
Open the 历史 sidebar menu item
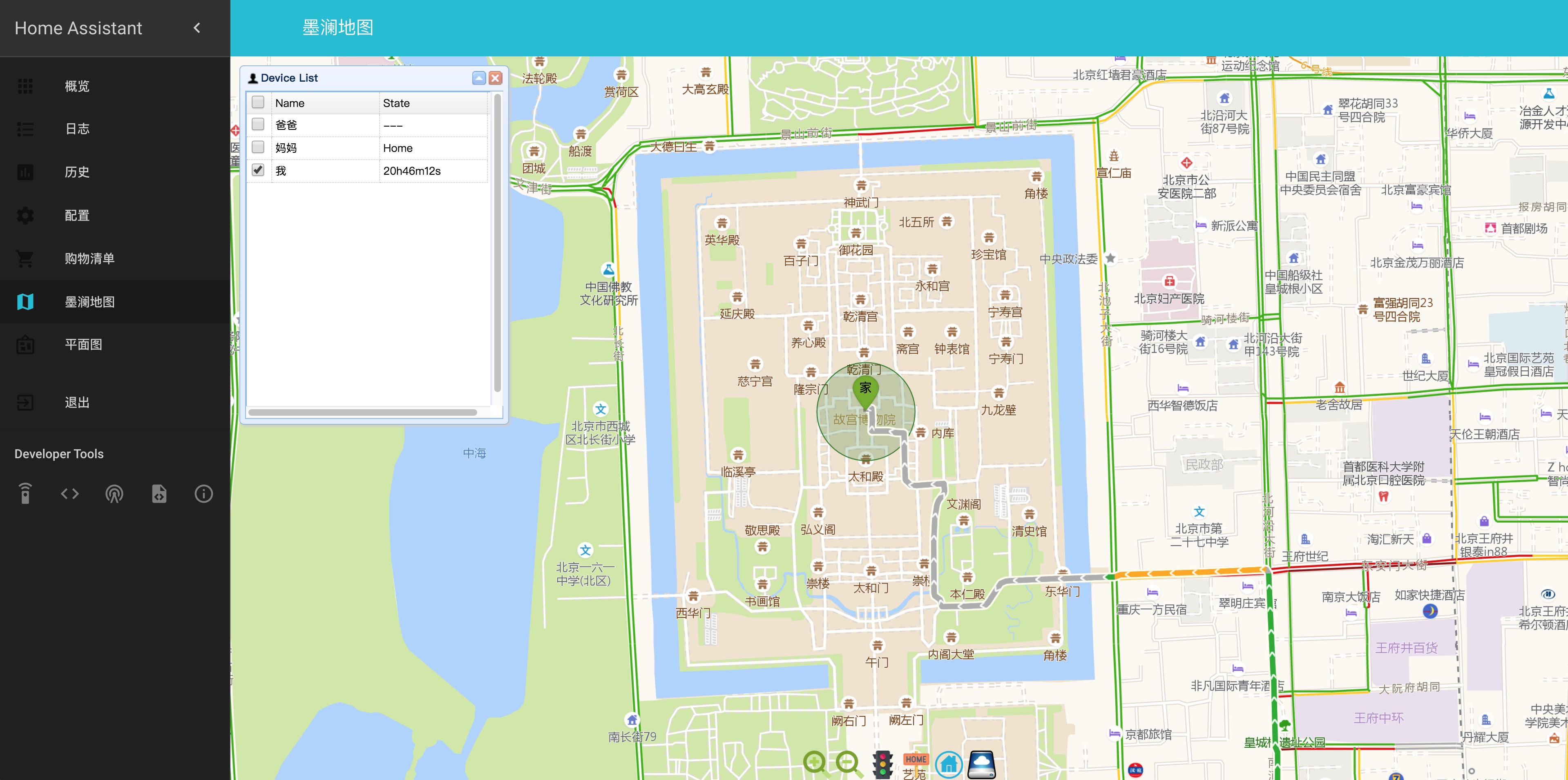tap(77, 172)
